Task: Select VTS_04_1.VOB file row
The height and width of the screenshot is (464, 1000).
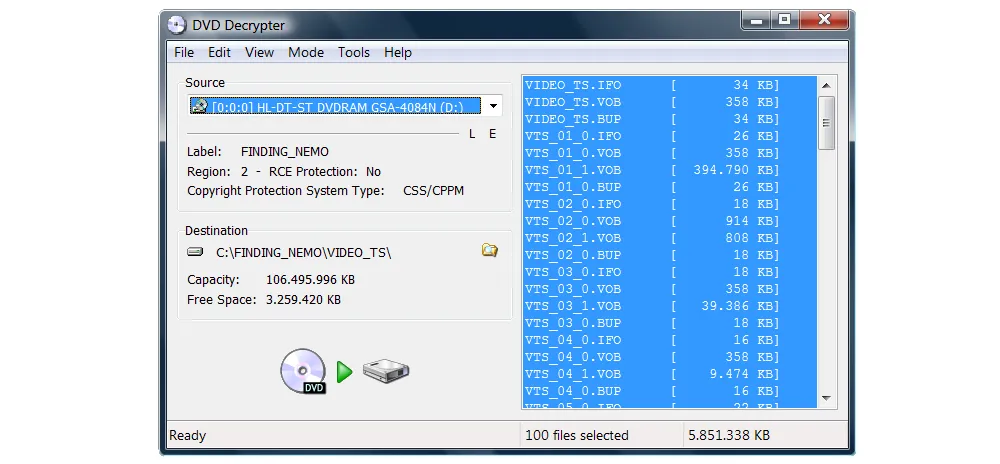Action: click(x=670, y=374)
